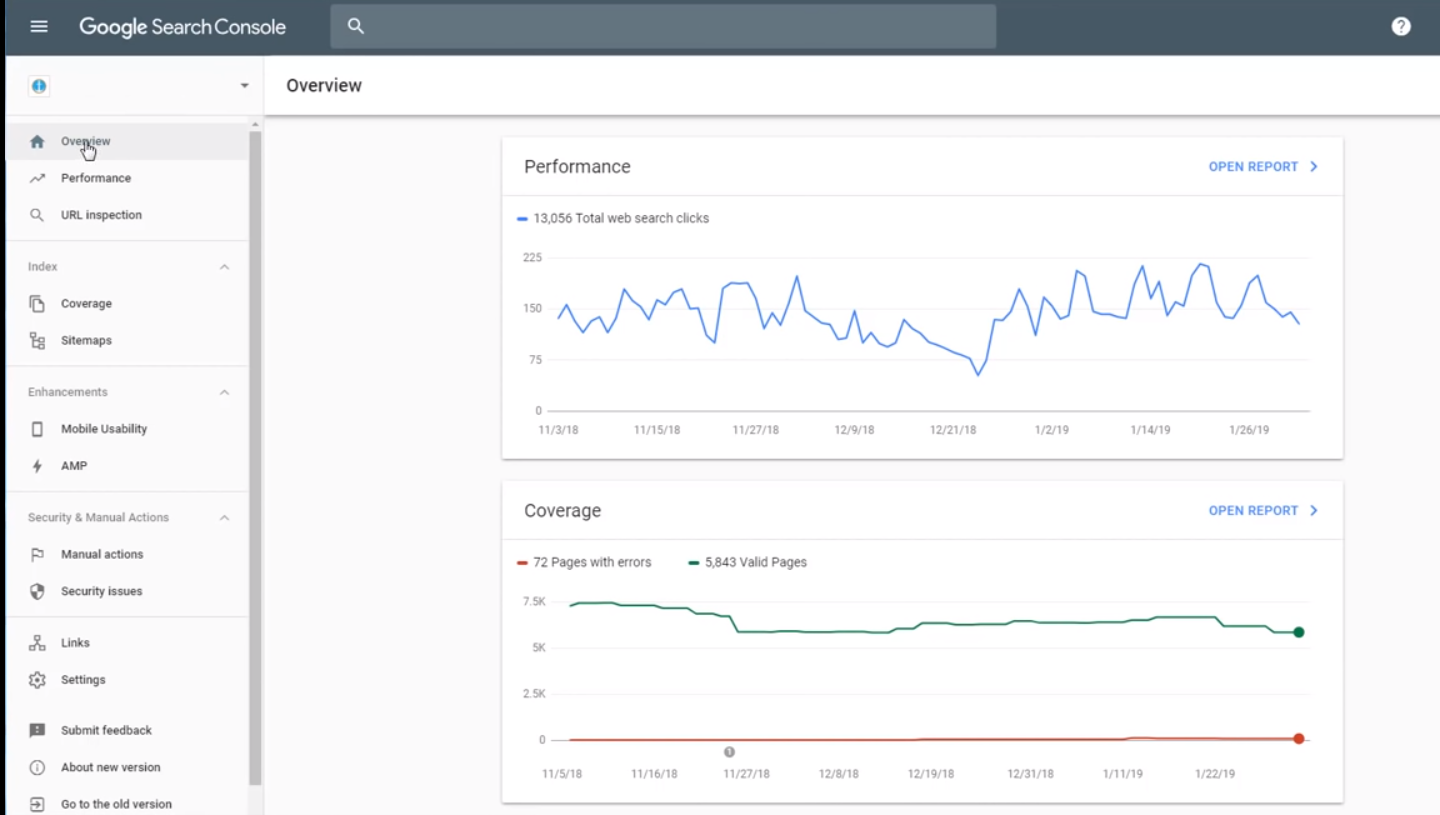The width and height of the screenshot is (1440, 815).
Task: Click the About new version info icon
Action: point(37,768)
